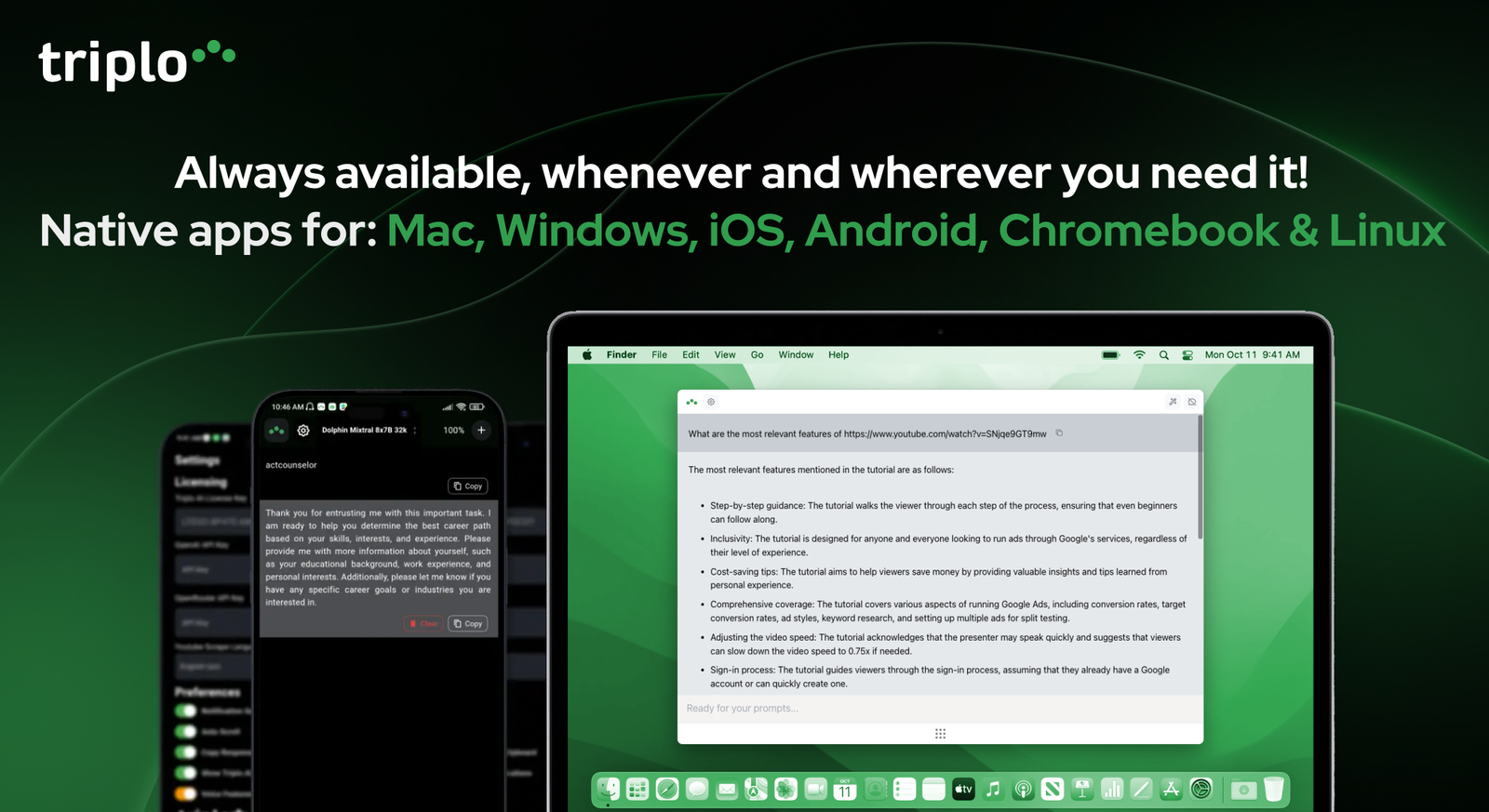Open the View menu
This screenshot has width=1489, height=812.
click(725, 355)
